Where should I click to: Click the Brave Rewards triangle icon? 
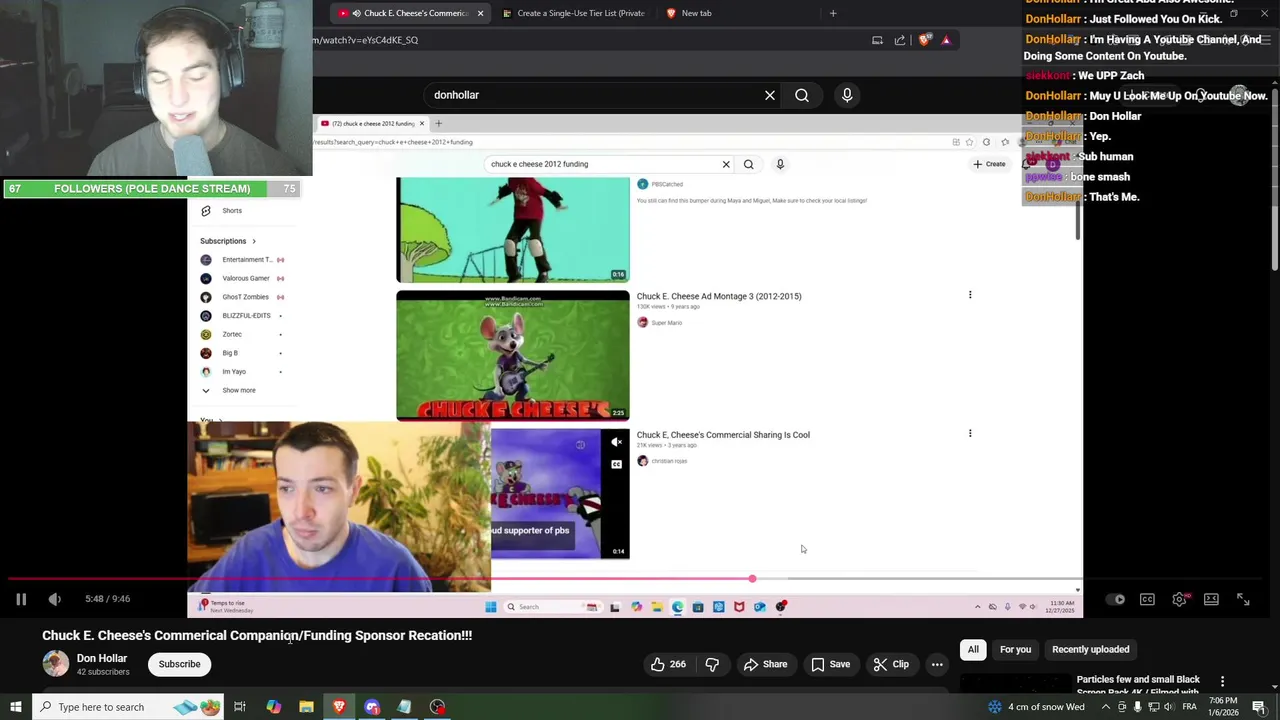[946, 40]
